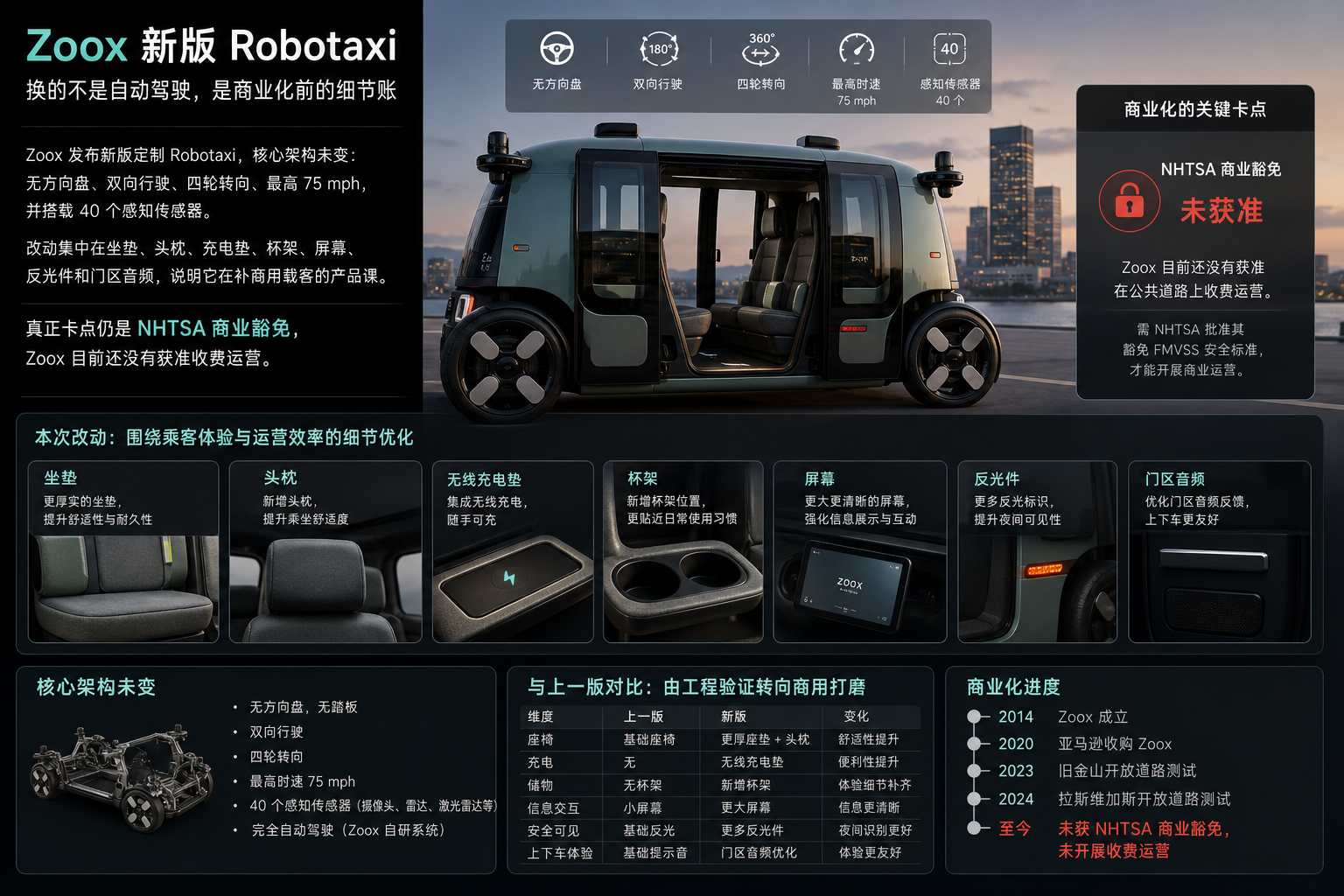This screenshot has height=896, width=1344.
Task: Click the 无方向盘，无踏板 bullet
Action: pyautogui.click(x=303, y=707)
